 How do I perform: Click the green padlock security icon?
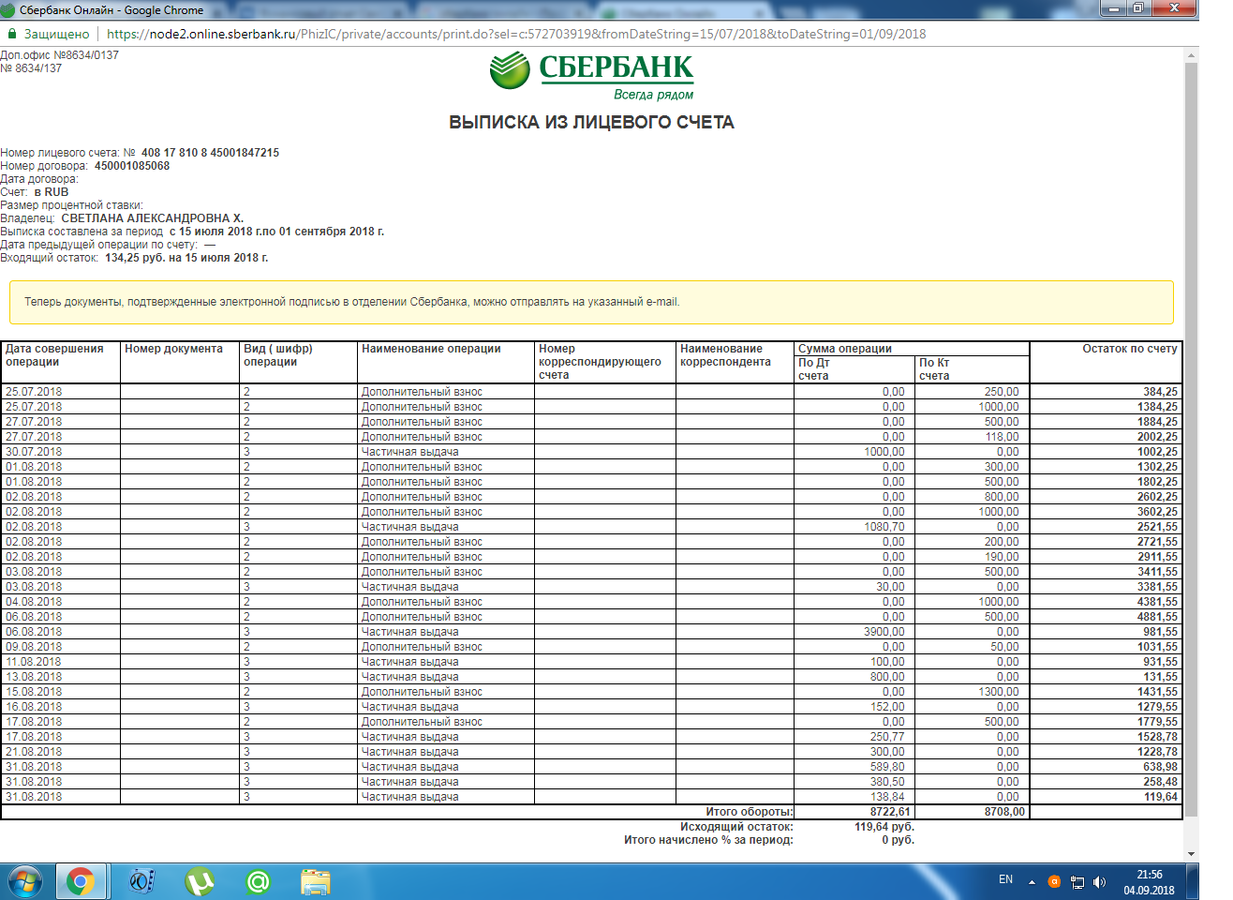coord(10,33)
